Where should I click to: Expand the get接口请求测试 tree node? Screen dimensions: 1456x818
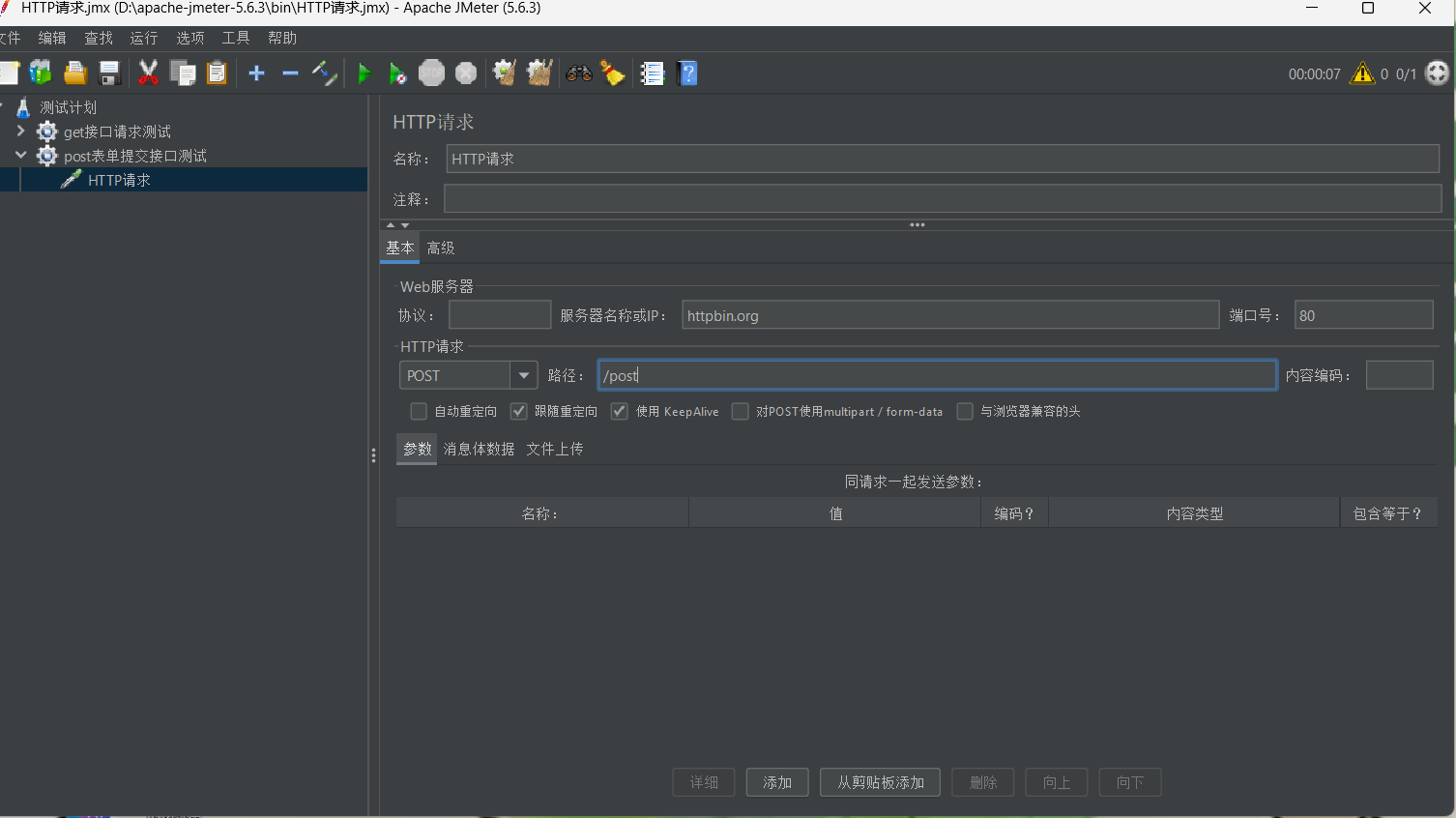(x=20, y=131)
